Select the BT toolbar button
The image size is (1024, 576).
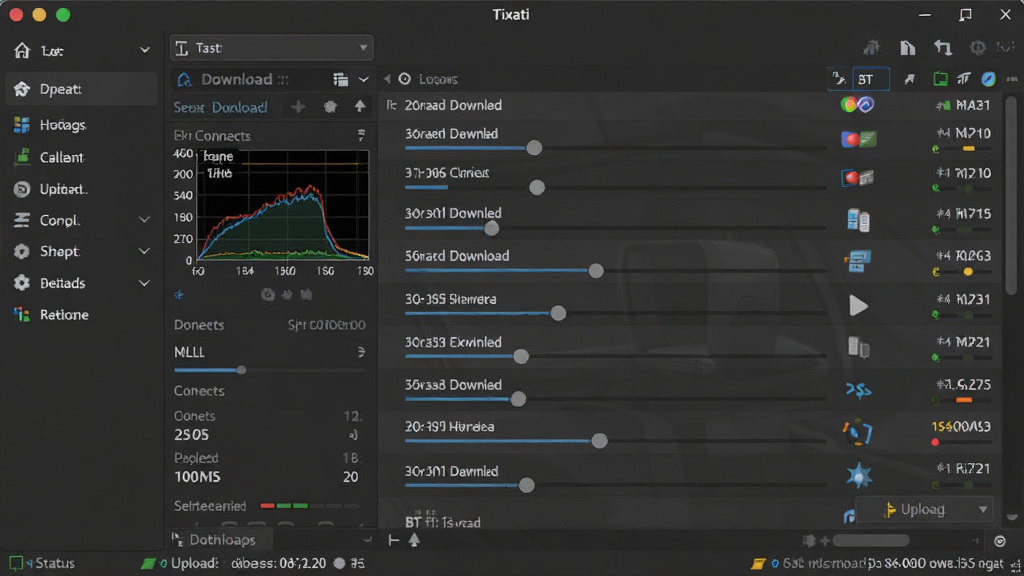pos(871,79)
